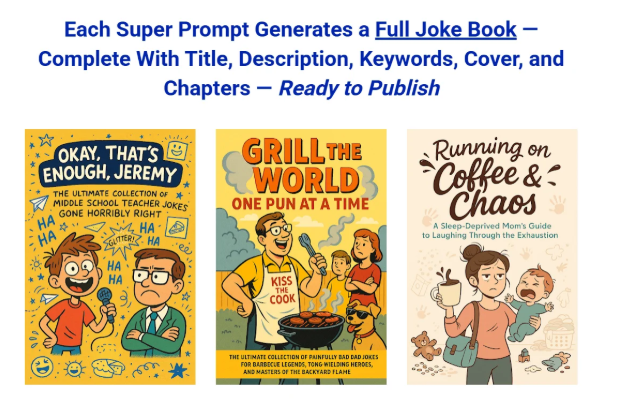
Task: Click the teddy bear on the floor
Action: [425, 345]
